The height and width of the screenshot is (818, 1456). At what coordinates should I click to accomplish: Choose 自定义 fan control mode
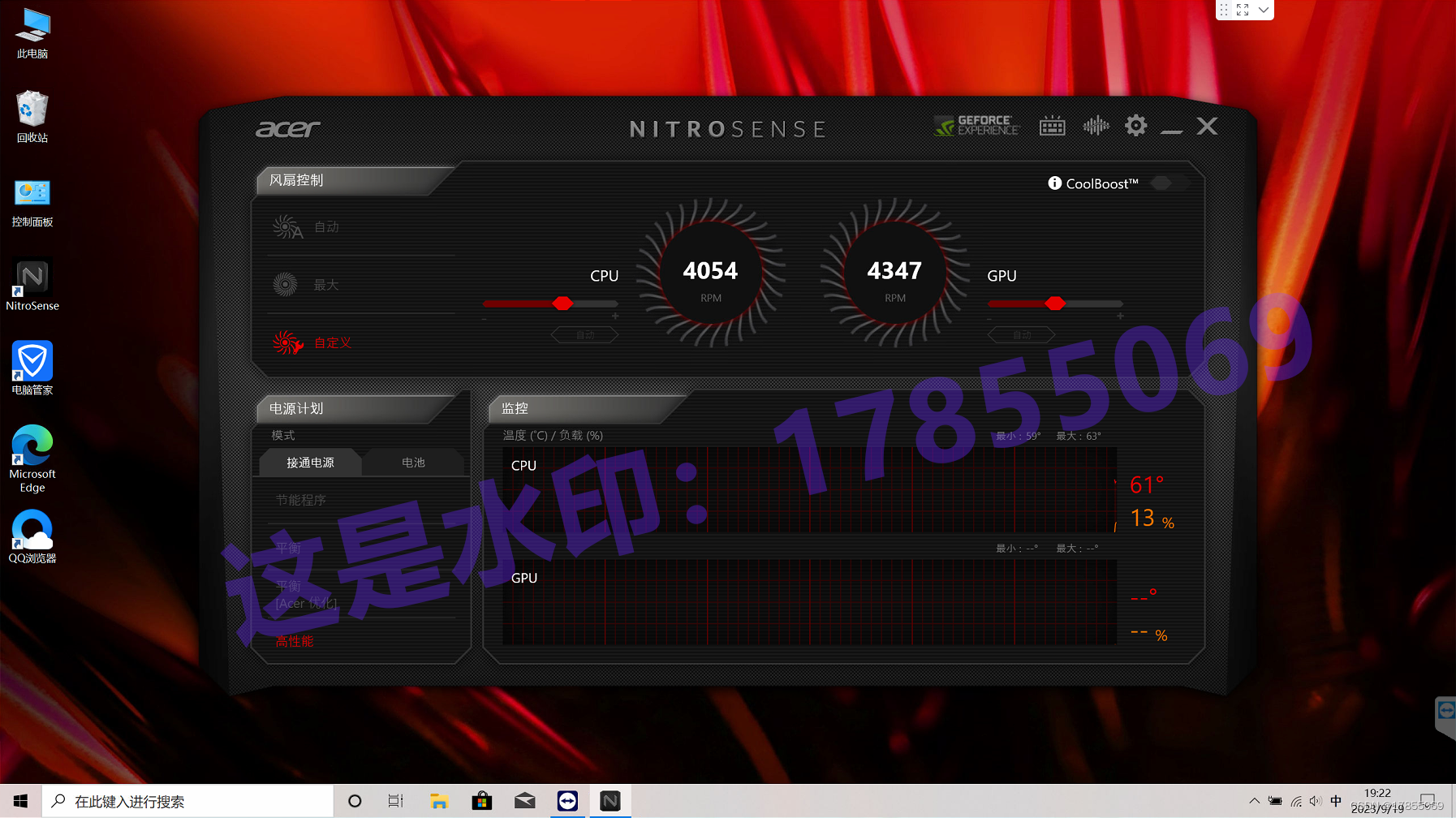pyautogui.click(x=333, y=342)
